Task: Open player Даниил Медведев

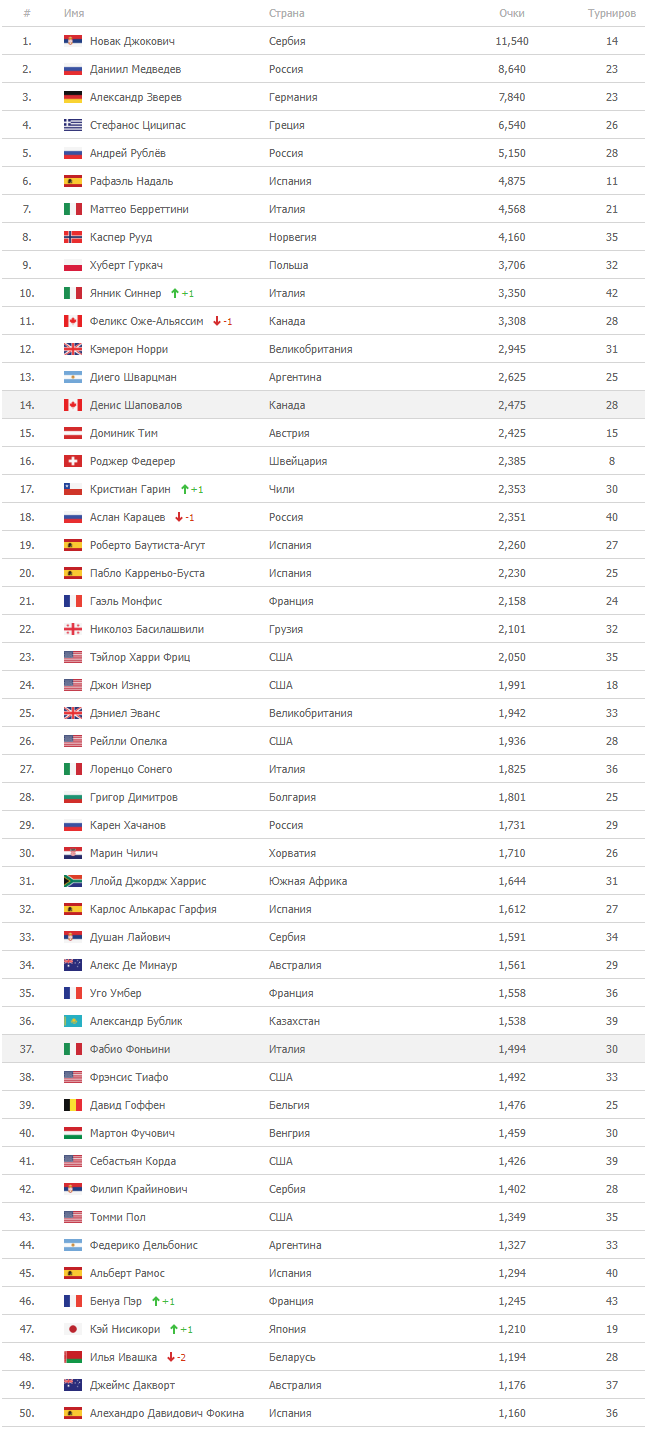Action: 136,69
